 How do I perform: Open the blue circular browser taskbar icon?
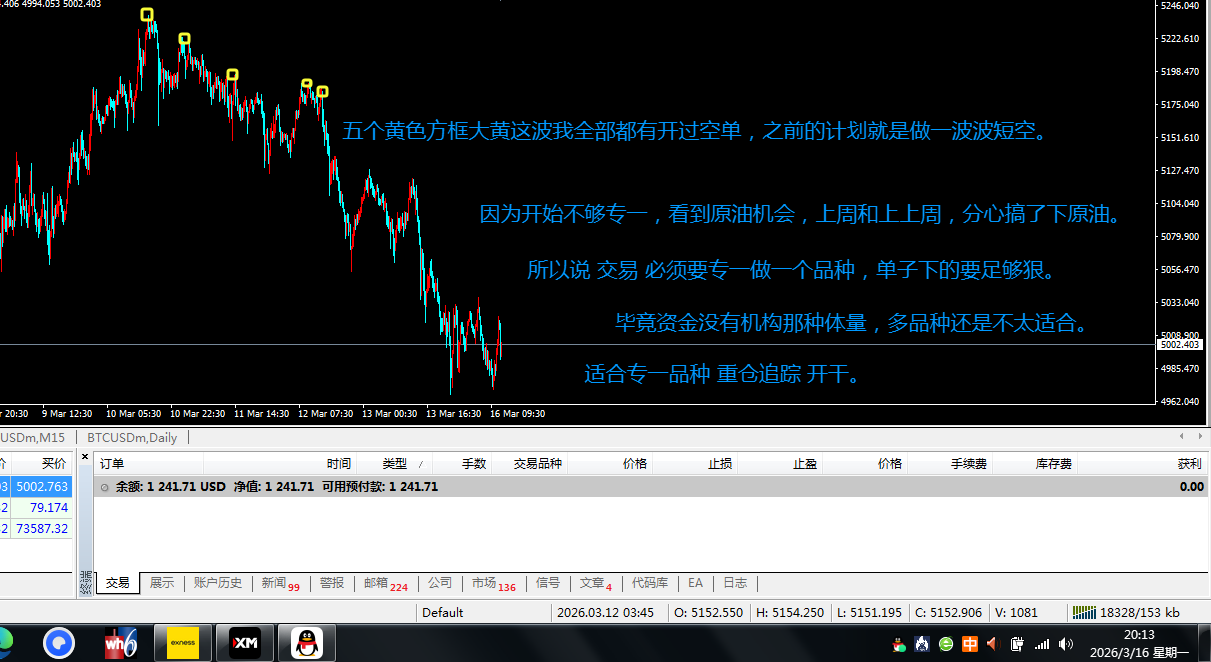point(60,643)
